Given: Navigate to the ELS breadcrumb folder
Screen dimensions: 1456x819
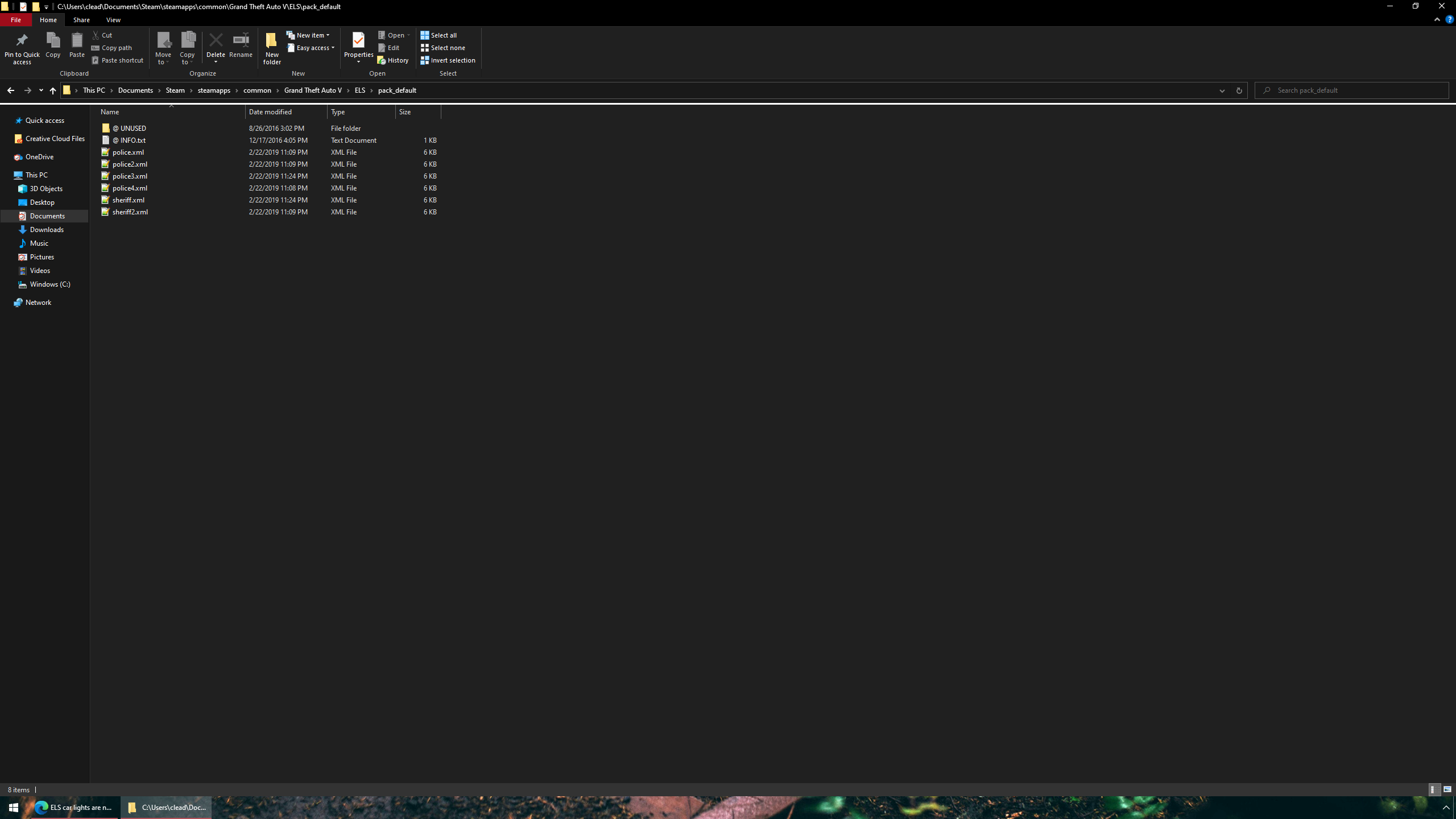Looking at the screenshot, I should coord(359,90).
